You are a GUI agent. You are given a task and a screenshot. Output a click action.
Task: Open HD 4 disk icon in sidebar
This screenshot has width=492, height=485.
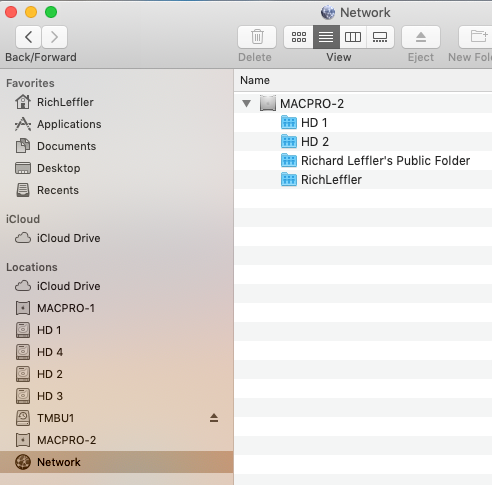click(x=23, y=352)
